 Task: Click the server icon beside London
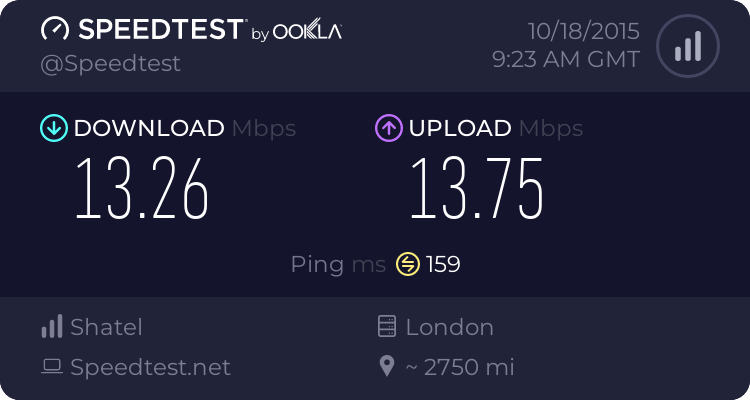(387, 327)
